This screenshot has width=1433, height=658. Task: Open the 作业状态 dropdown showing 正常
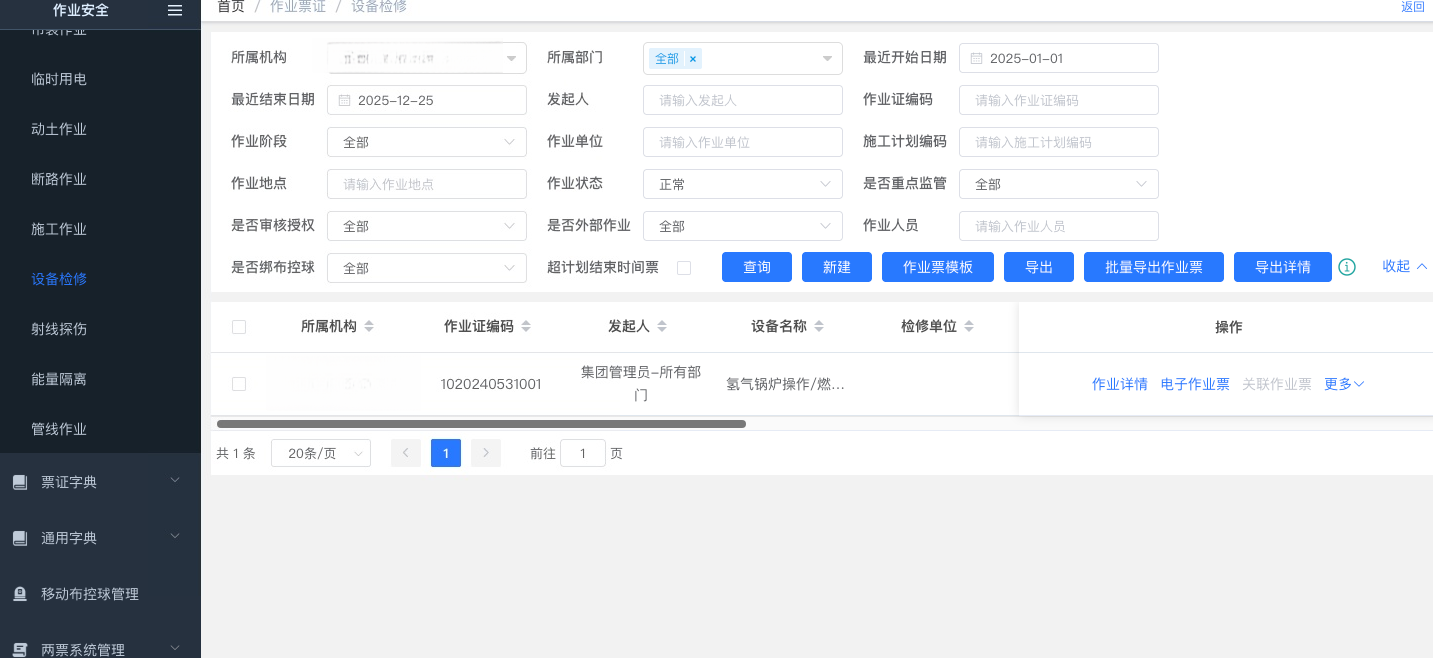742,184
